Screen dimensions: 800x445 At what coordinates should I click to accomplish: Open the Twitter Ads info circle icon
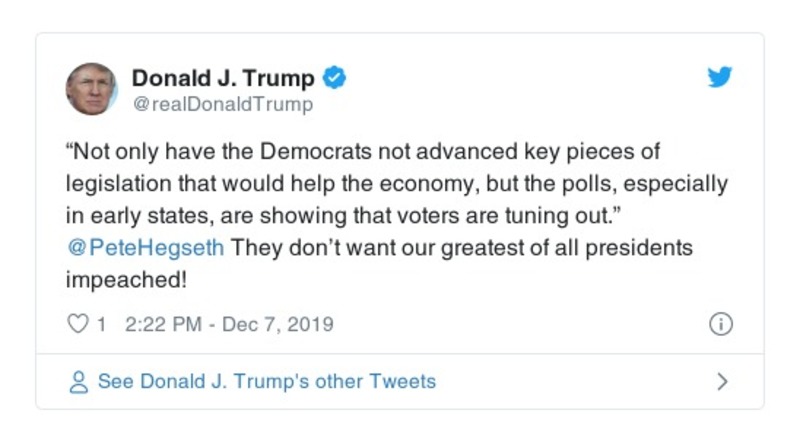click(720, 325)
